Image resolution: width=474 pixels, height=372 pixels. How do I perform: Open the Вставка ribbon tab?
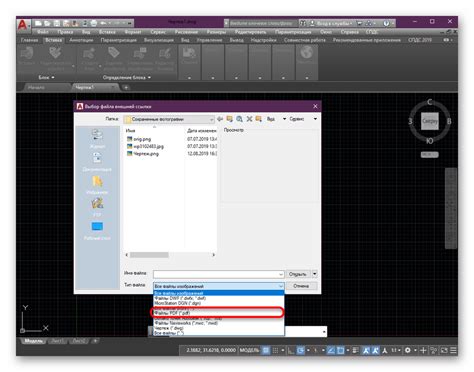click(x=54, y=40)
